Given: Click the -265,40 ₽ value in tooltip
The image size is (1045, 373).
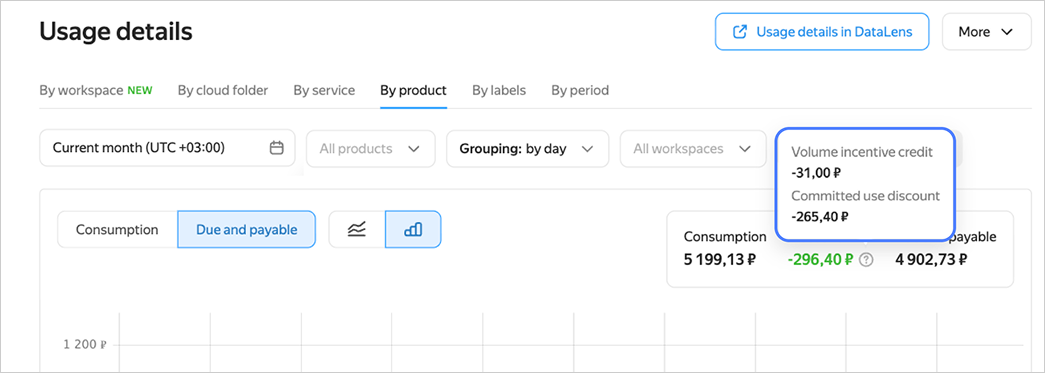Looking at the screenshot, I should click(x=820, y=216).
